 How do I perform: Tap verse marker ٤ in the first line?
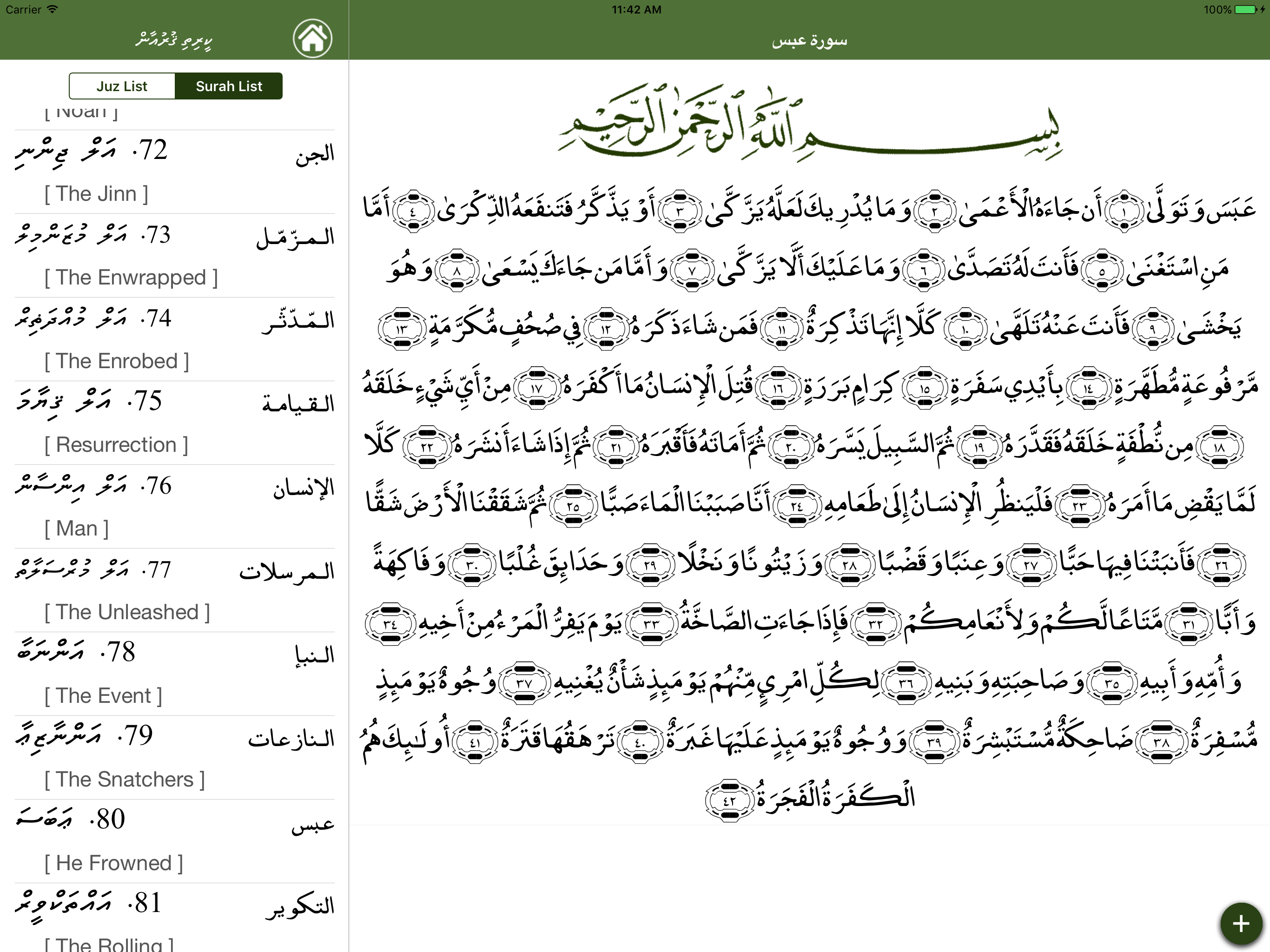click(x=413, y=211)
